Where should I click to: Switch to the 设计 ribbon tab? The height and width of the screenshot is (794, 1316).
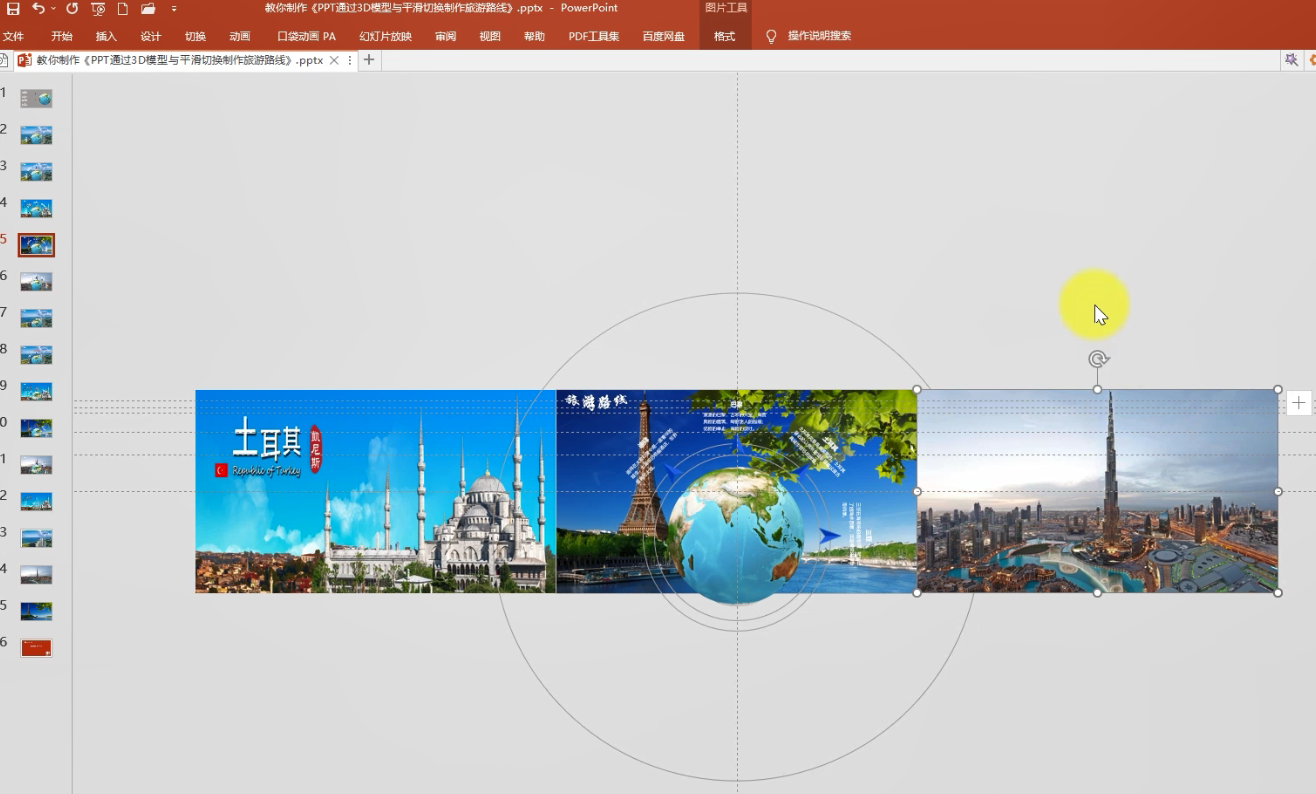tap(150, 36)
